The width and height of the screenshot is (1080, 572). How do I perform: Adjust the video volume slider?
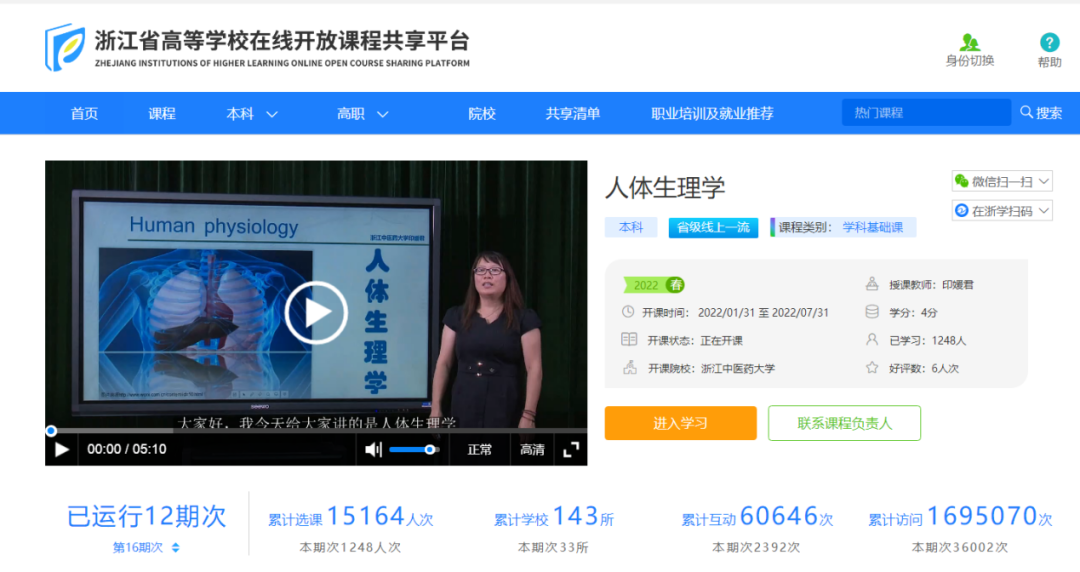pos(414,450)
